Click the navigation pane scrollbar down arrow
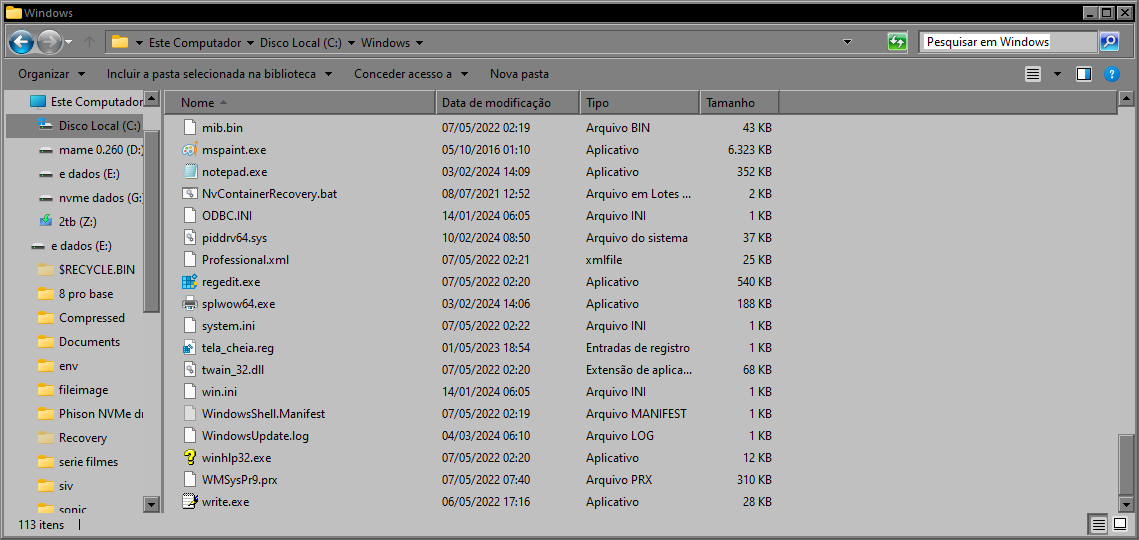 (x=152, y=504)
